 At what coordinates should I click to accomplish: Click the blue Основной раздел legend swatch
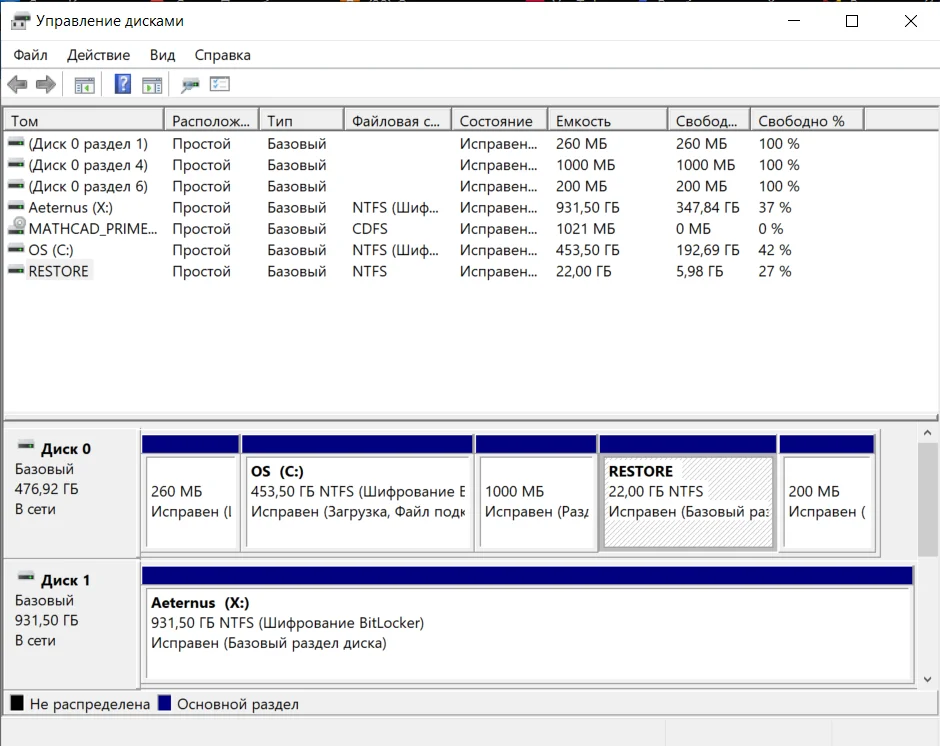165,704
